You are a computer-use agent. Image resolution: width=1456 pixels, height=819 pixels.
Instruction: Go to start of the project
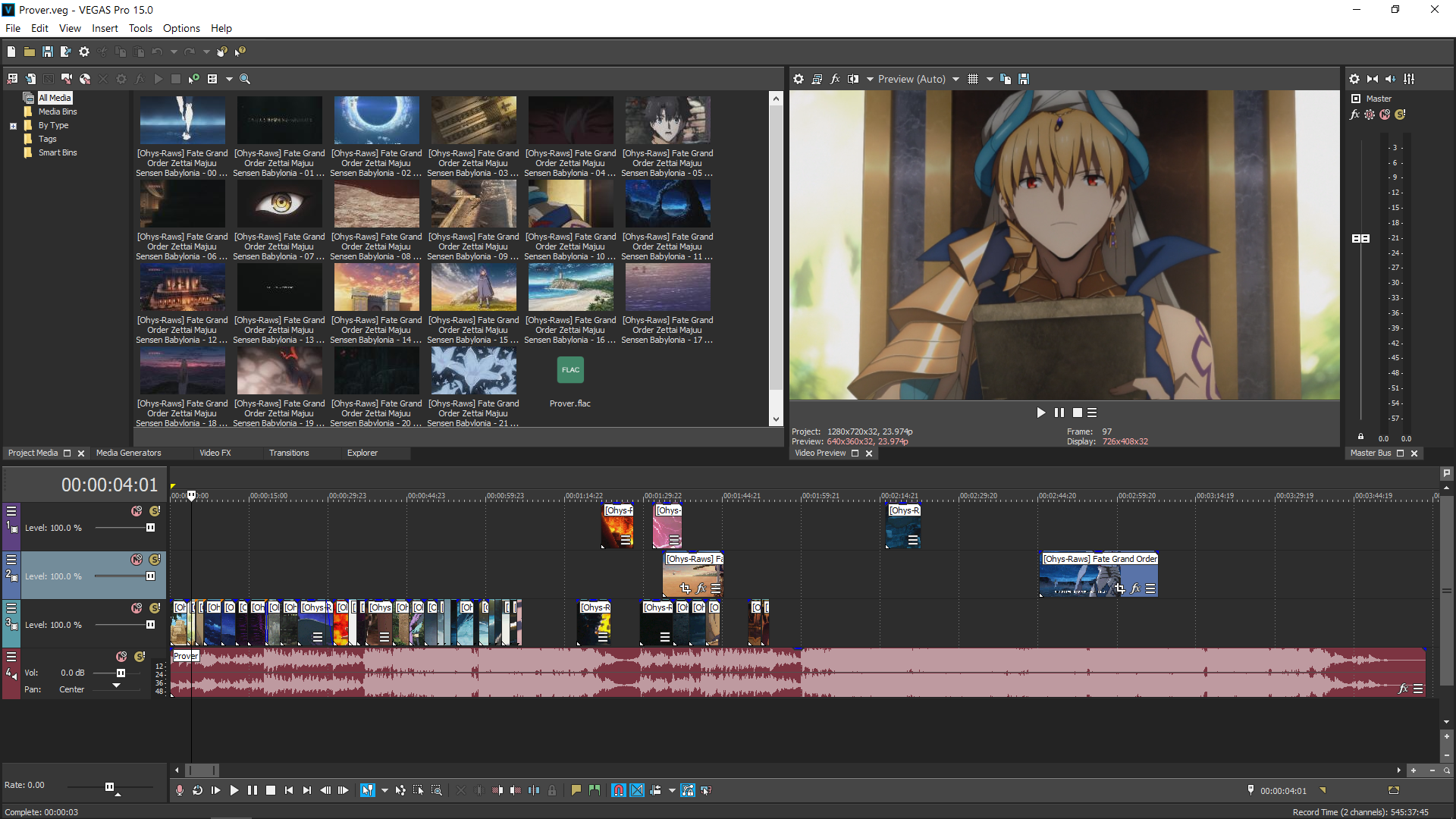(x=289, y=790)
